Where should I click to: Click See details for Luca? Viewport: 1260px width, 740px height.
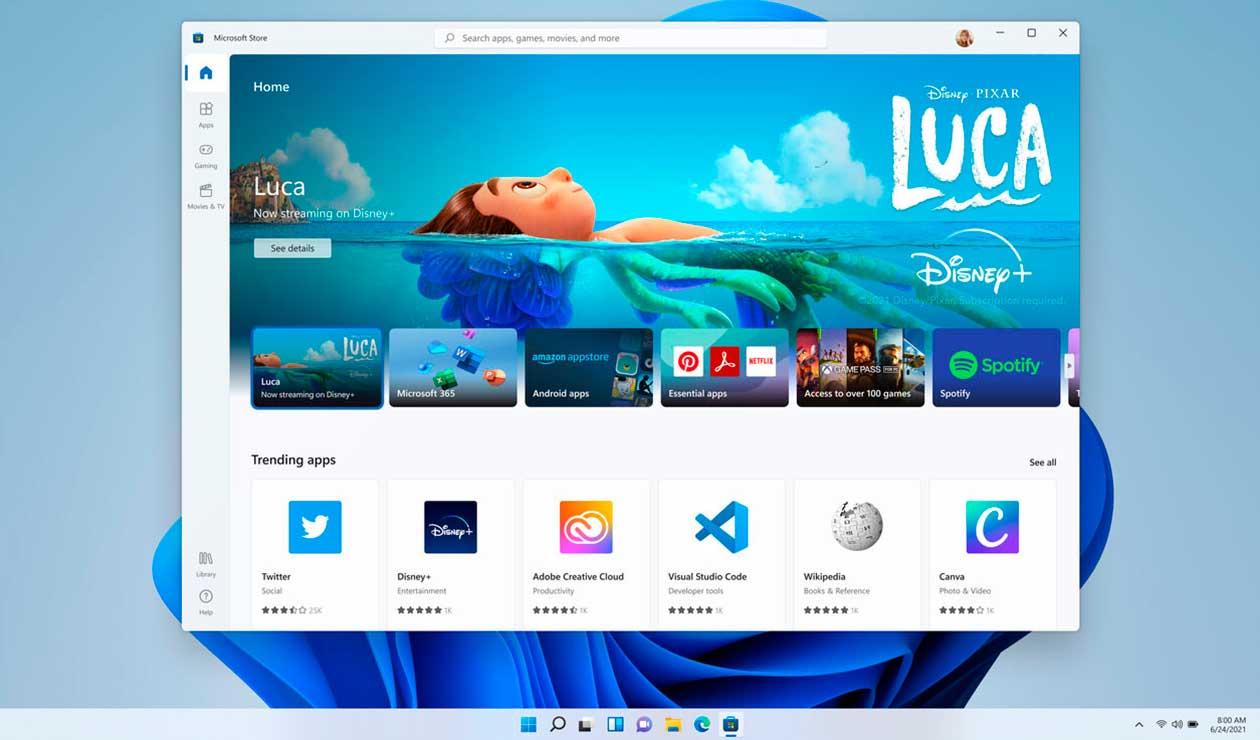coord(292,248)
